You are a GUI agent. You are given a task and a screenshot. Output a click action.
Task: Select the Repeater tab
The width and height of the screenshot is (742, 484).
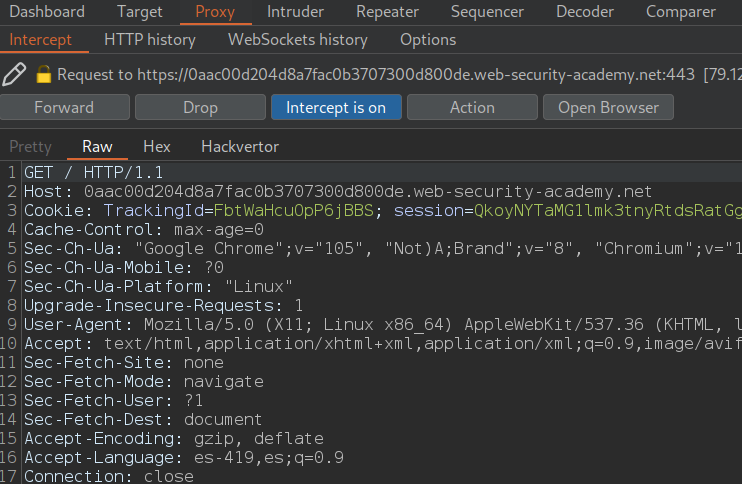click(x=387, y=12)
